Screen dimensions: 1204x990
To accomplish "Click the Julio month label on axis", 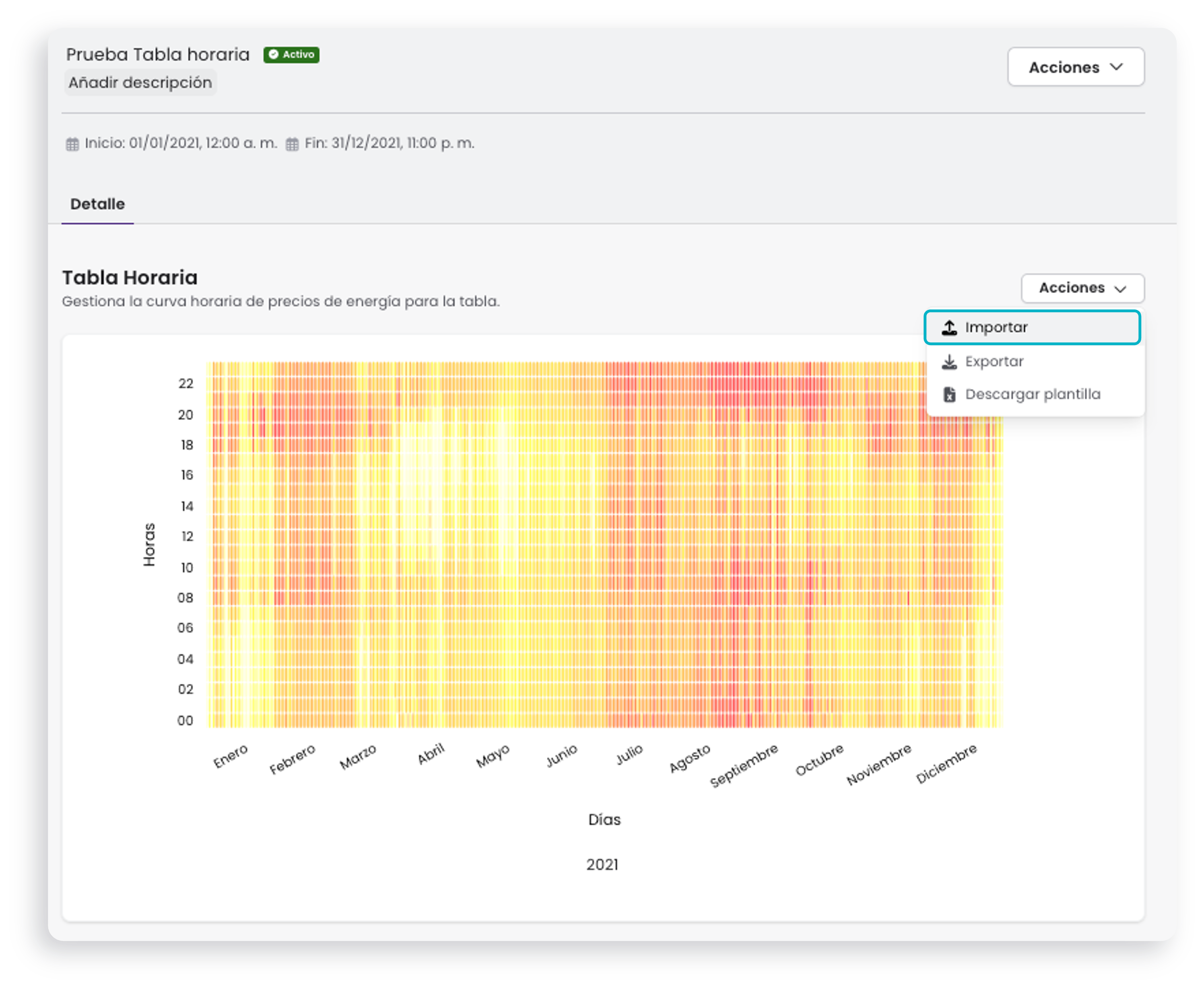I will tap(629, 754).
